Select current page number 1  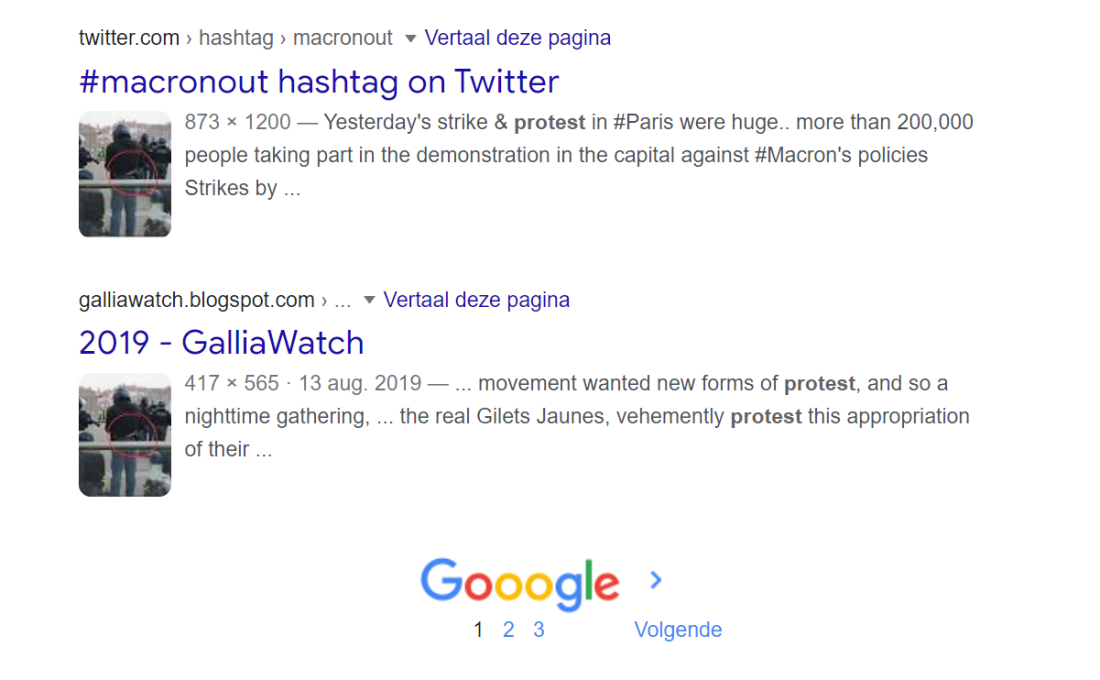coord(478,629)
